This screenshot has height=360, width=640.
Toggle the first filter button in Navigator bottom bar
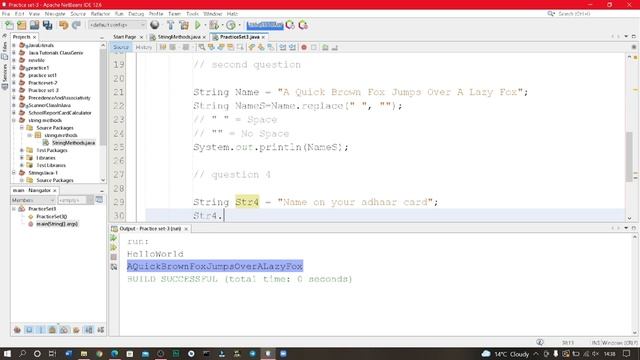coord(17,330)
